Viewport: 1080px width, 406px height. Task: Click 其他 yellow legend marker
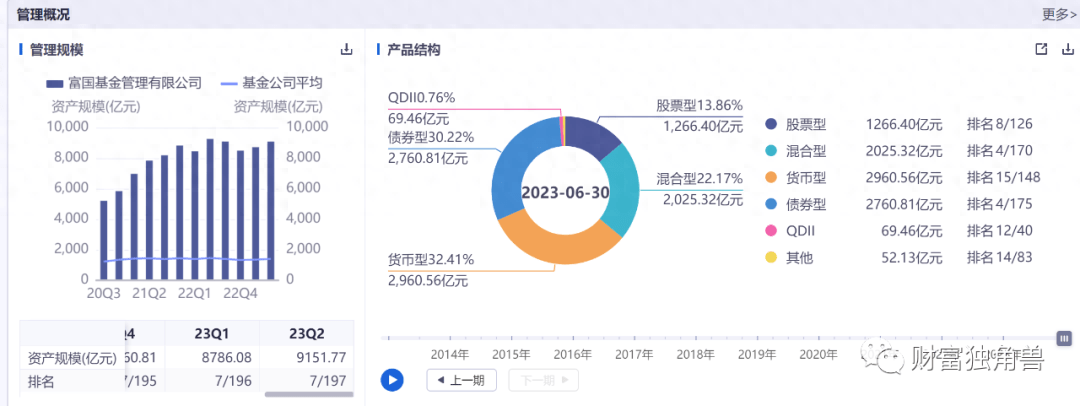(771, 258)
